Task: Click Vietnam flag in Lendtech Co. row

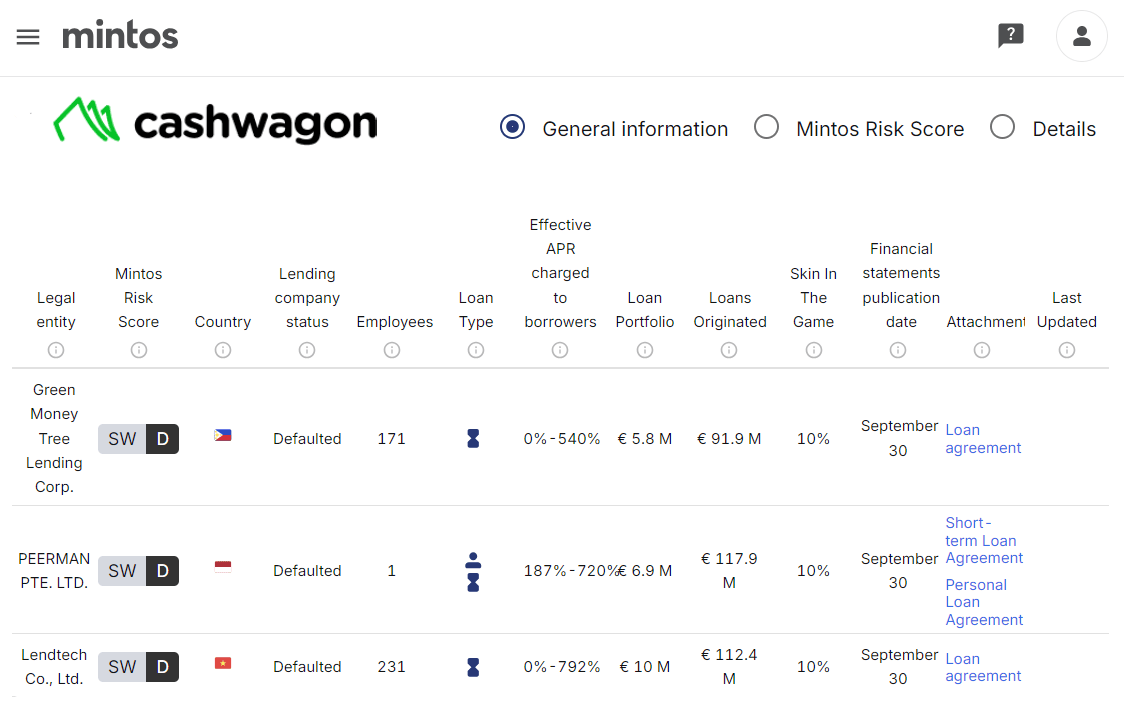Action: [223, 663]
